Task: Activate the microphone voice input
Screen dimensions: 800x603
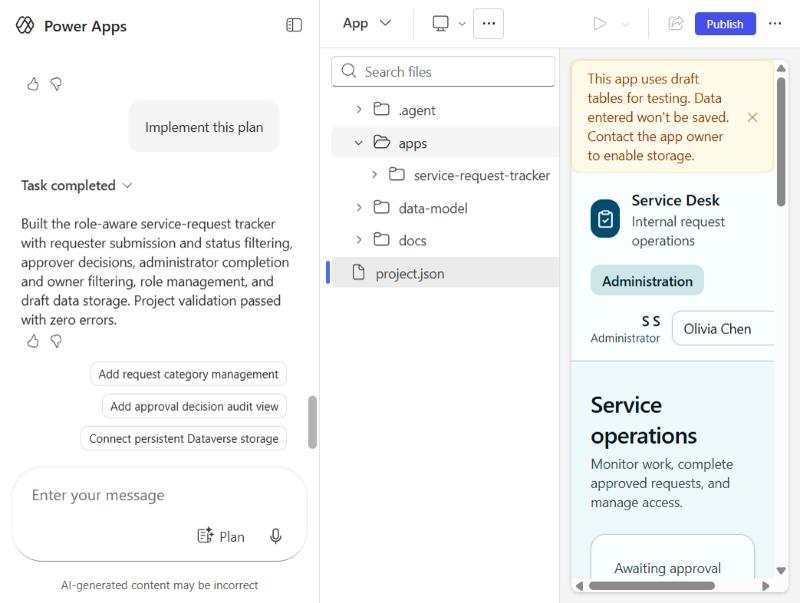Action: click(276, 536)
